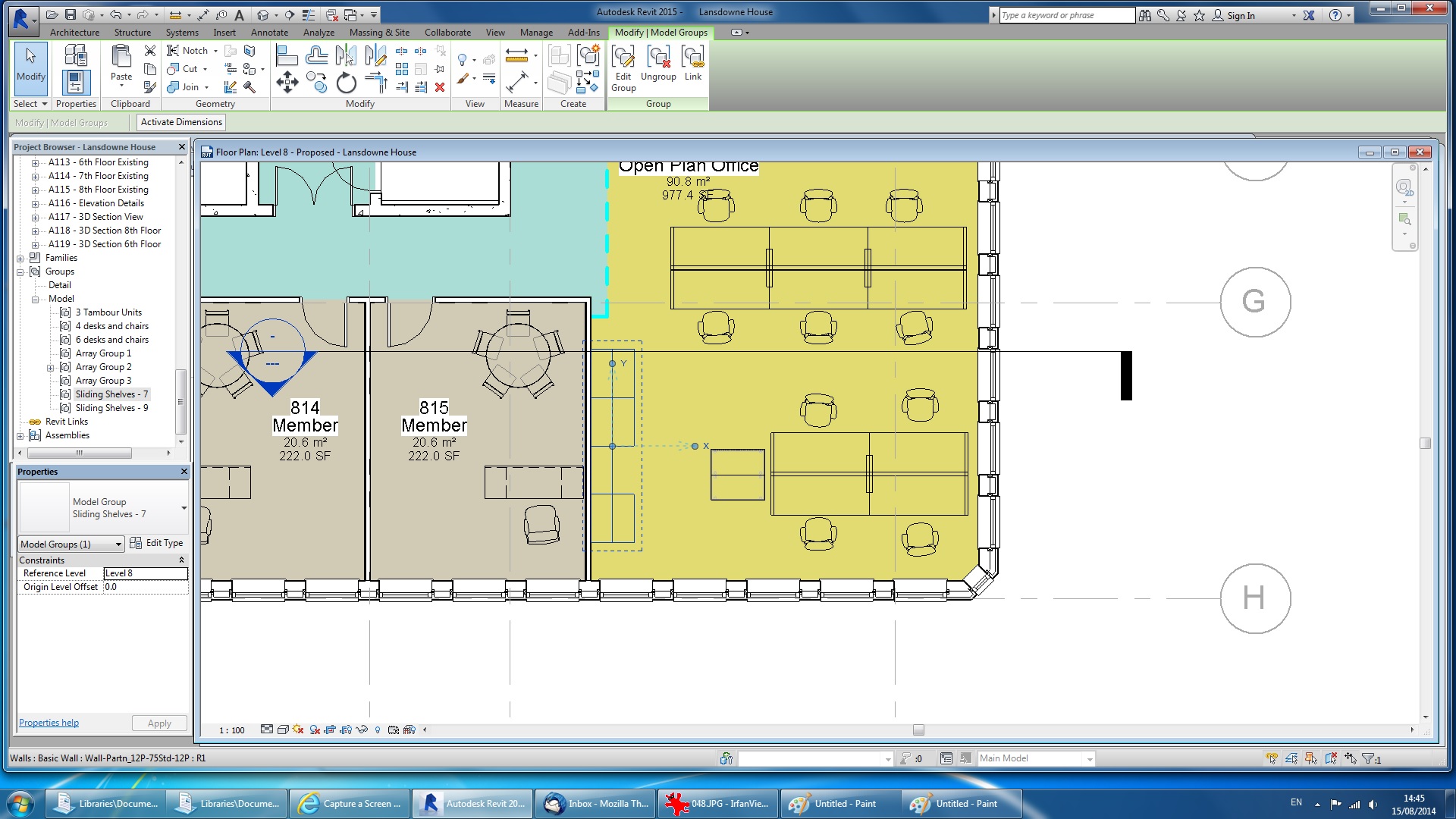Select the Move tool icon
The image size is (1456, 819).
pos(287,82)
